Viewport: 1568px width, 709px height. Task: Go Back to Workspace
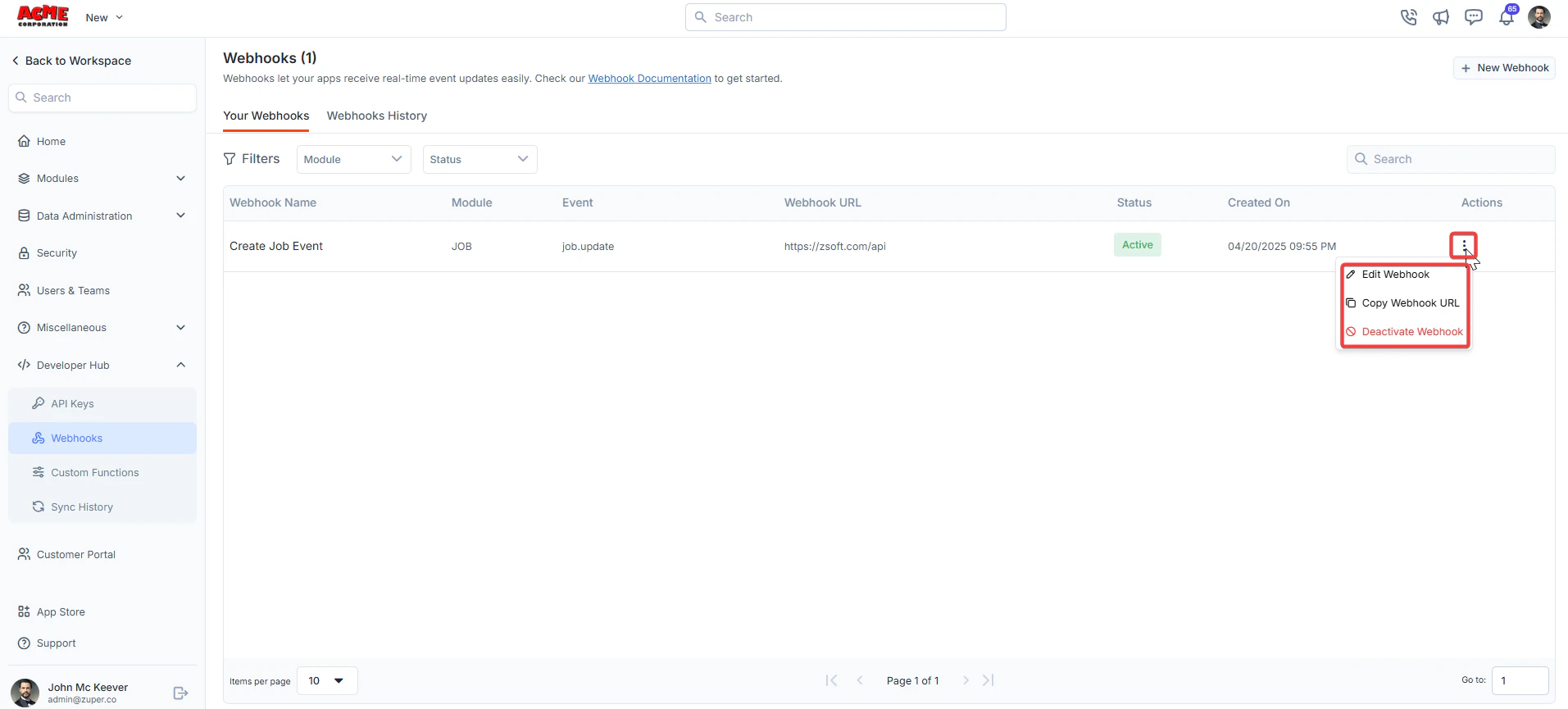tap(71, 61)
